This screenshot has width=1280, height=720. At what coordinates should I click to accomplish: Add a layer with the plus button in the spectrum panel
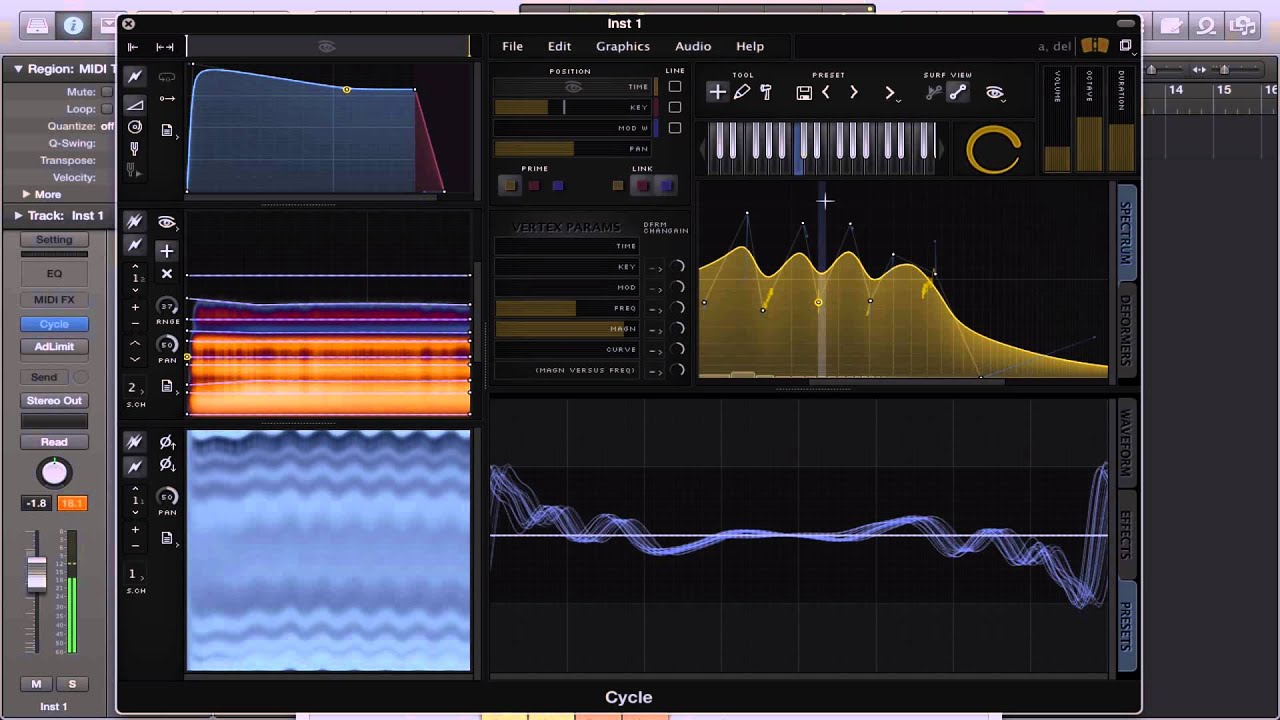167,251
